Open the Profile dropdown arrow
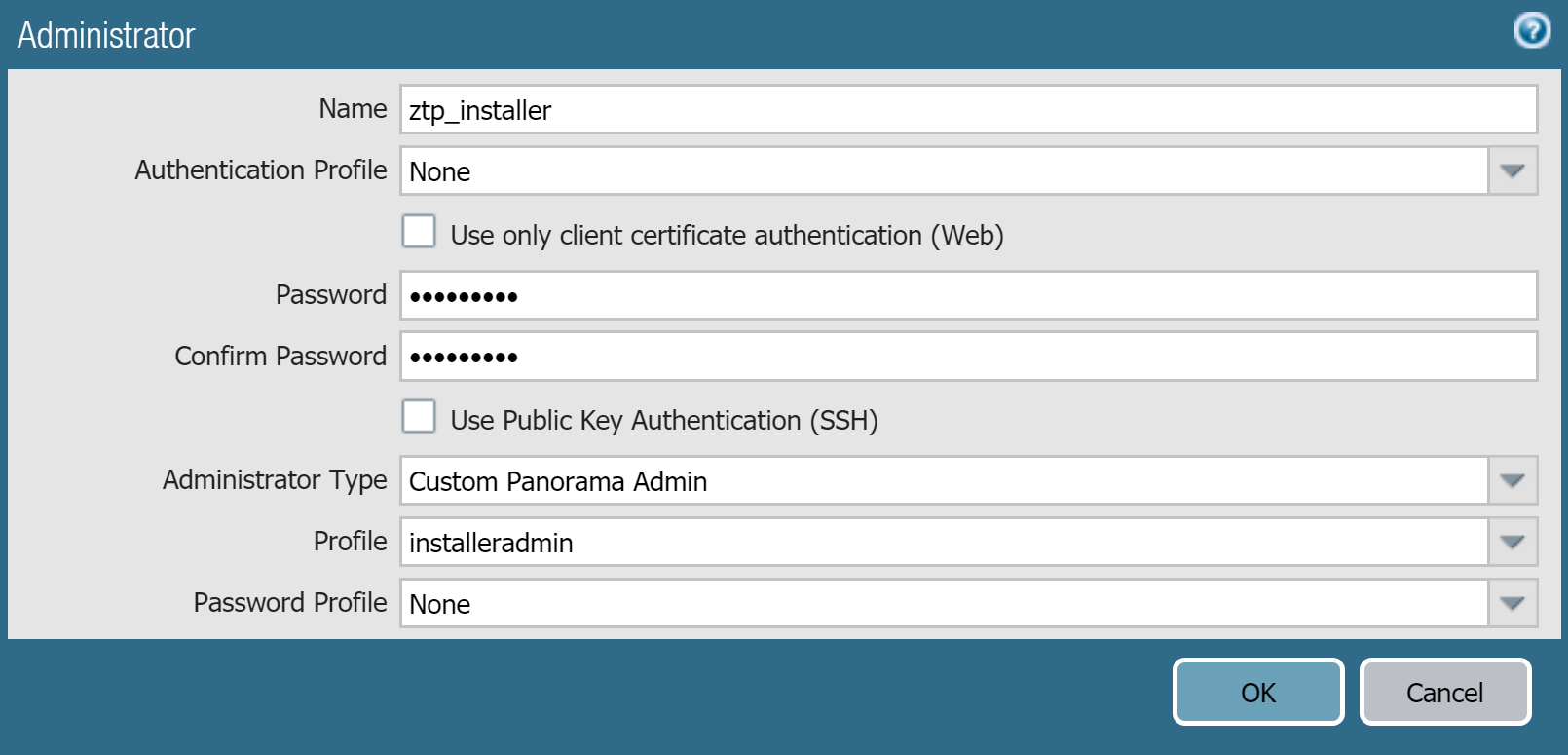 pos(1512,543)
